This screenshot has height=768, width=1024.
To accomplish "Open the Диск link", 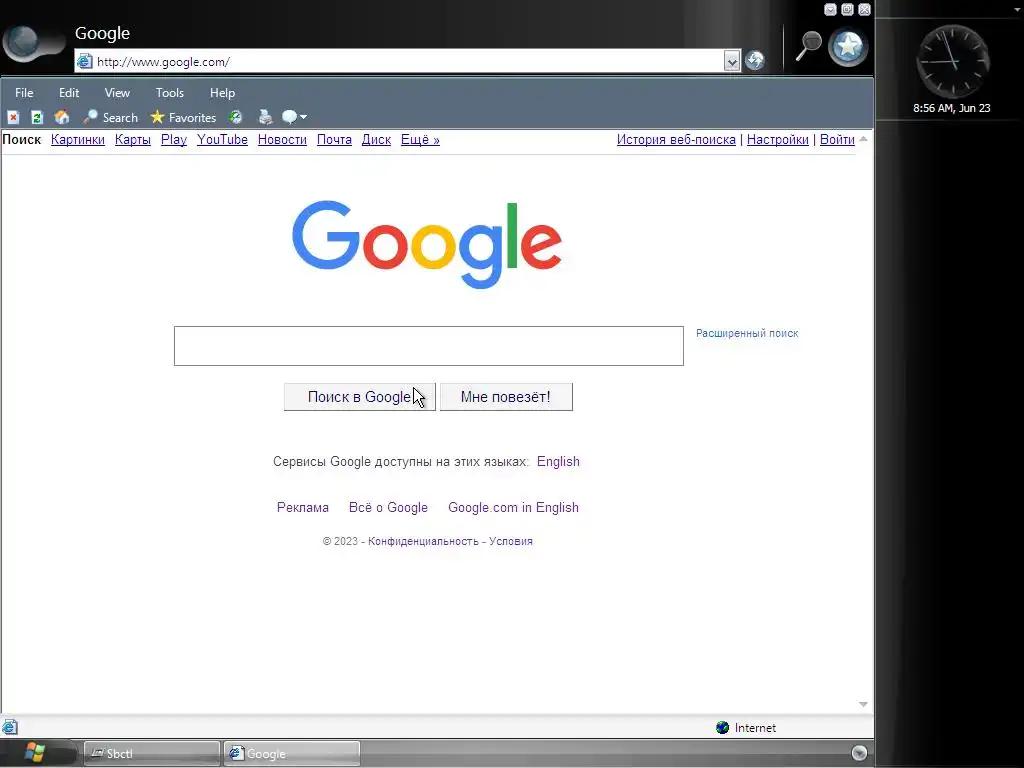I will 376,140.
